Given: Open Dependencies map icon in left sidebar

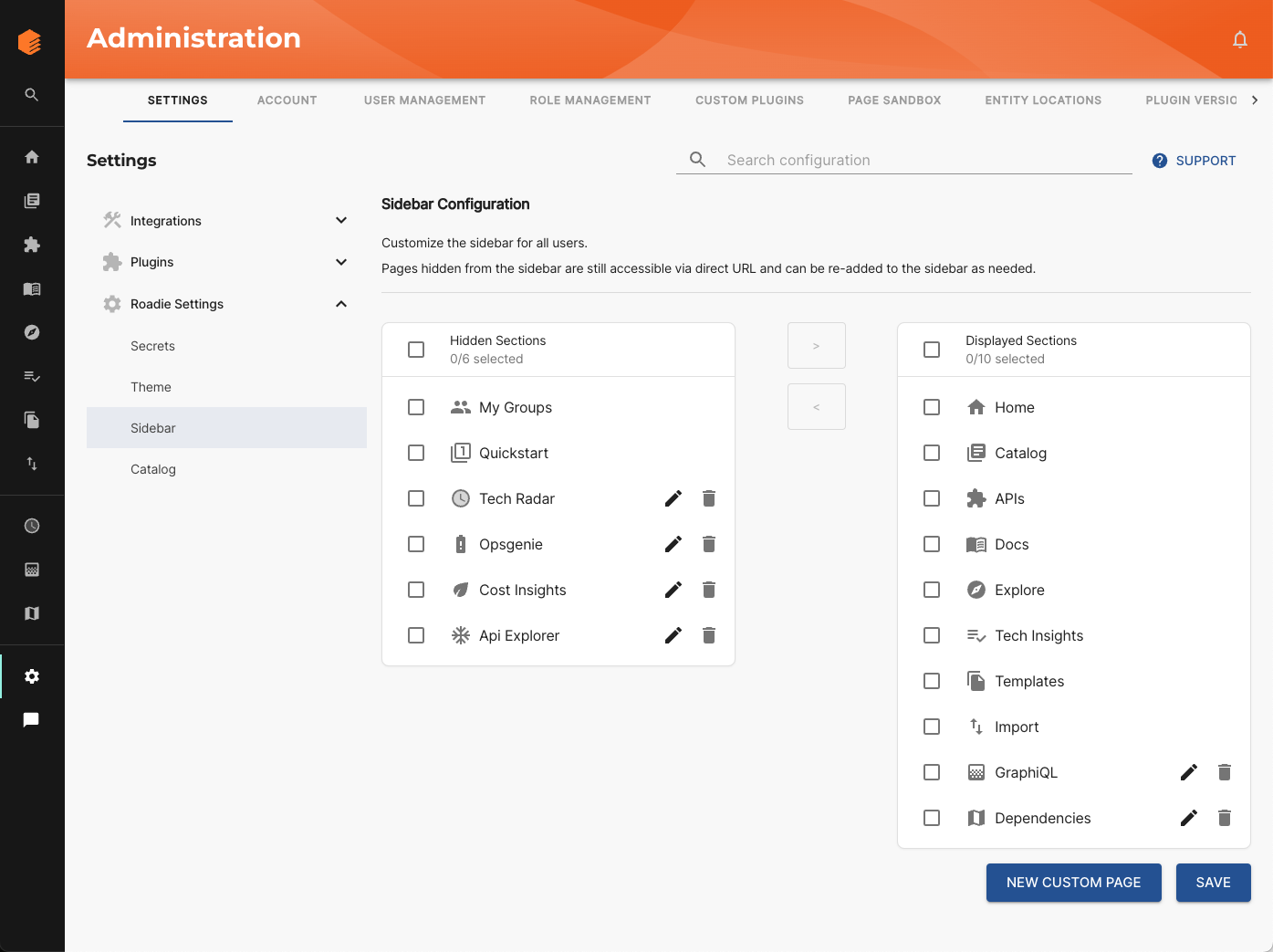Looking at the screenshot, I should tap(32, 613).
